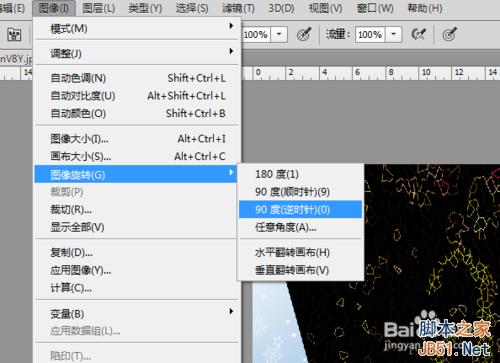Rotate image 180 度(1)
The height and width of the screenshot is (363, 500).
[300, 174]
